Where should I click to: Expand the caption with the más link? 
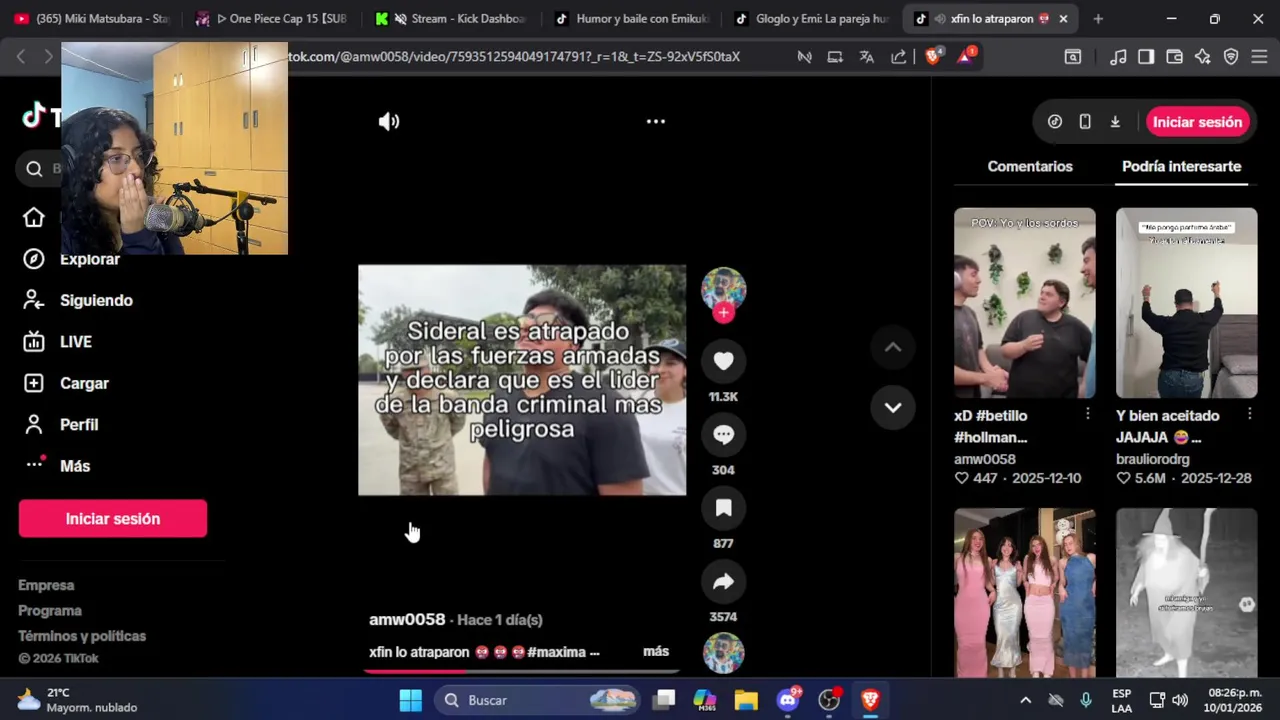coord(656,651)
